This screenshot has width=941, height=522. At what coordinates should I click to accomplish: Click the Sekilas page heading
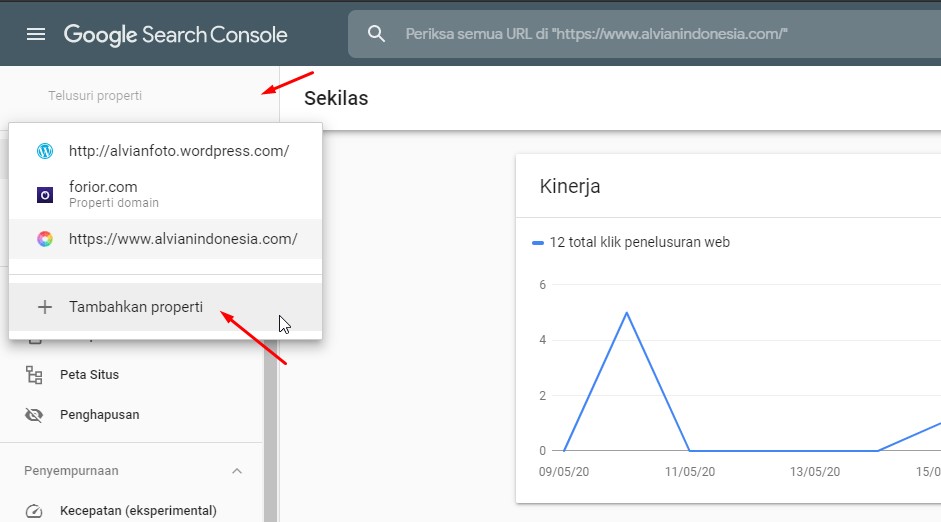point(336,98)
